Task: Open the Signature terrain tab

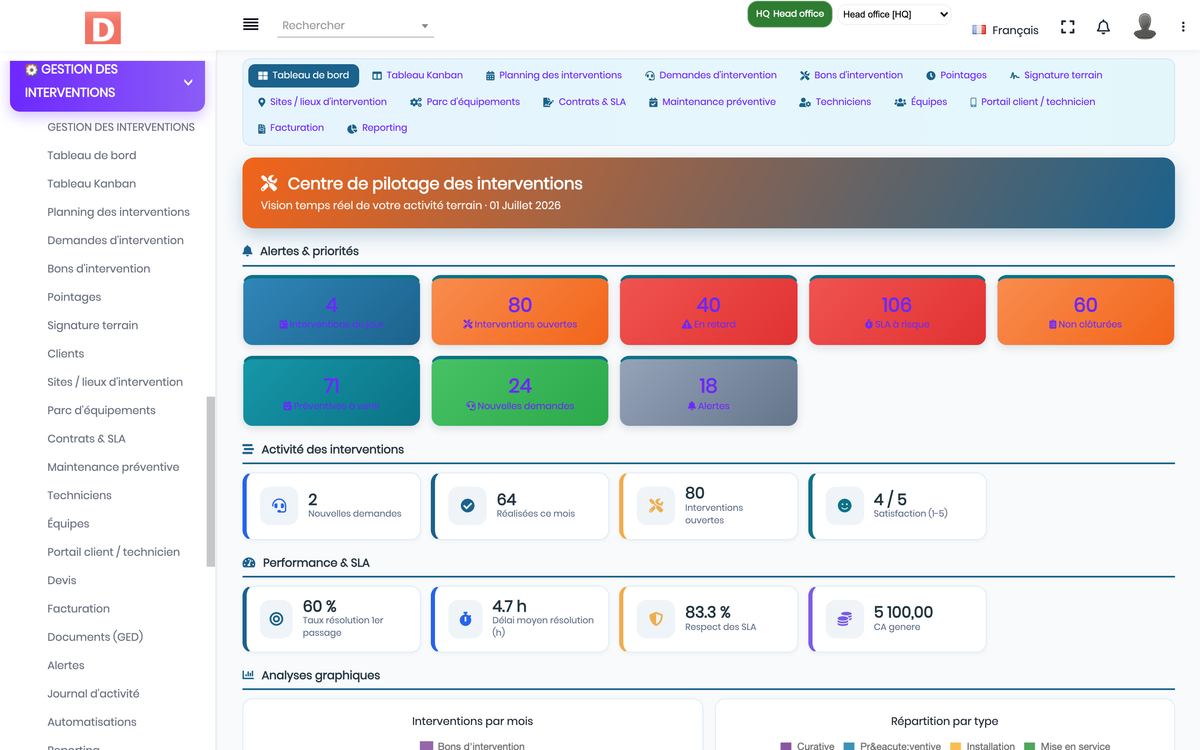Action: pos(1056,75)
